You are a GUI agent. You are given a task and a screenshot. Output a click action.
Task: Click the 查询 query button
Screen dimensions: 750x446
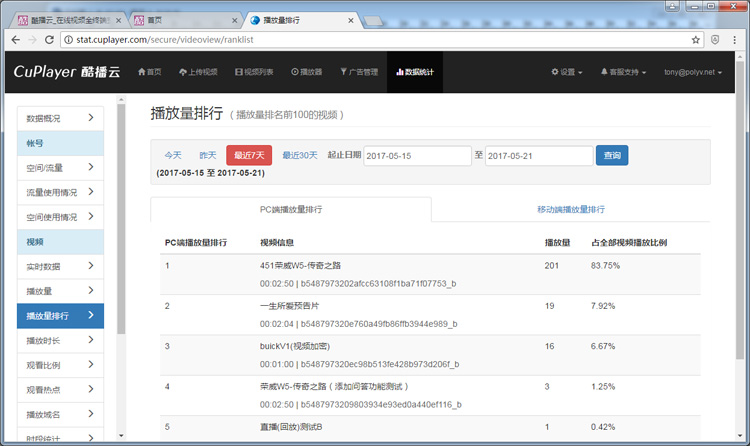coord(612,156)
